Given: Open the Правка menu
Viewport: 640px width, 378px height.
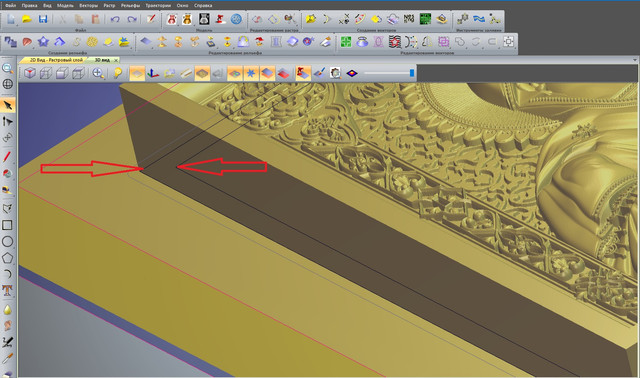Looking at the screenshot, I should (29, 5).
